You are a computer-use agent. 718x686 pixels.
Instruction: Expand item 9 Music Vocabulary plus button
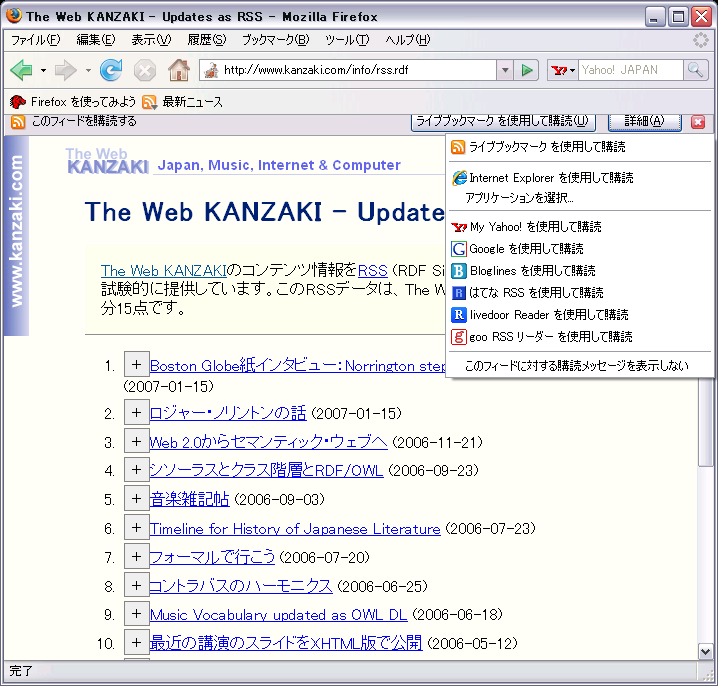coord(136,614)
